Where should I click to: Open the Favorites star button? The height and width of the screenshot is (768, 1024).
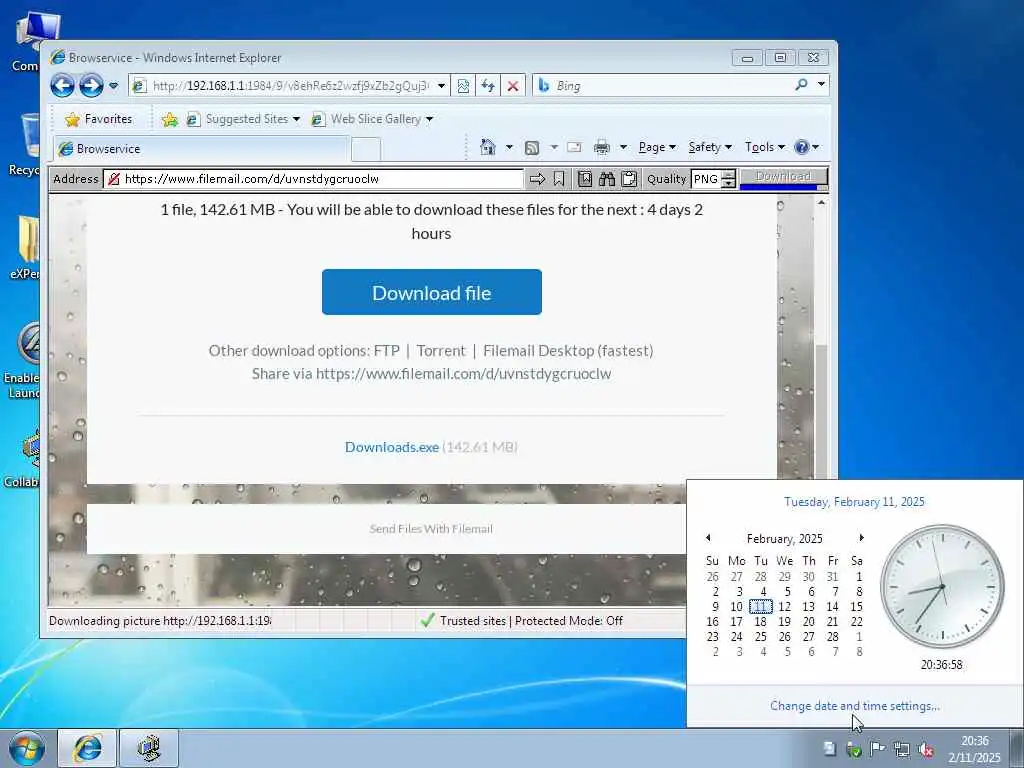pyautogui.click(x=99, y=119)
